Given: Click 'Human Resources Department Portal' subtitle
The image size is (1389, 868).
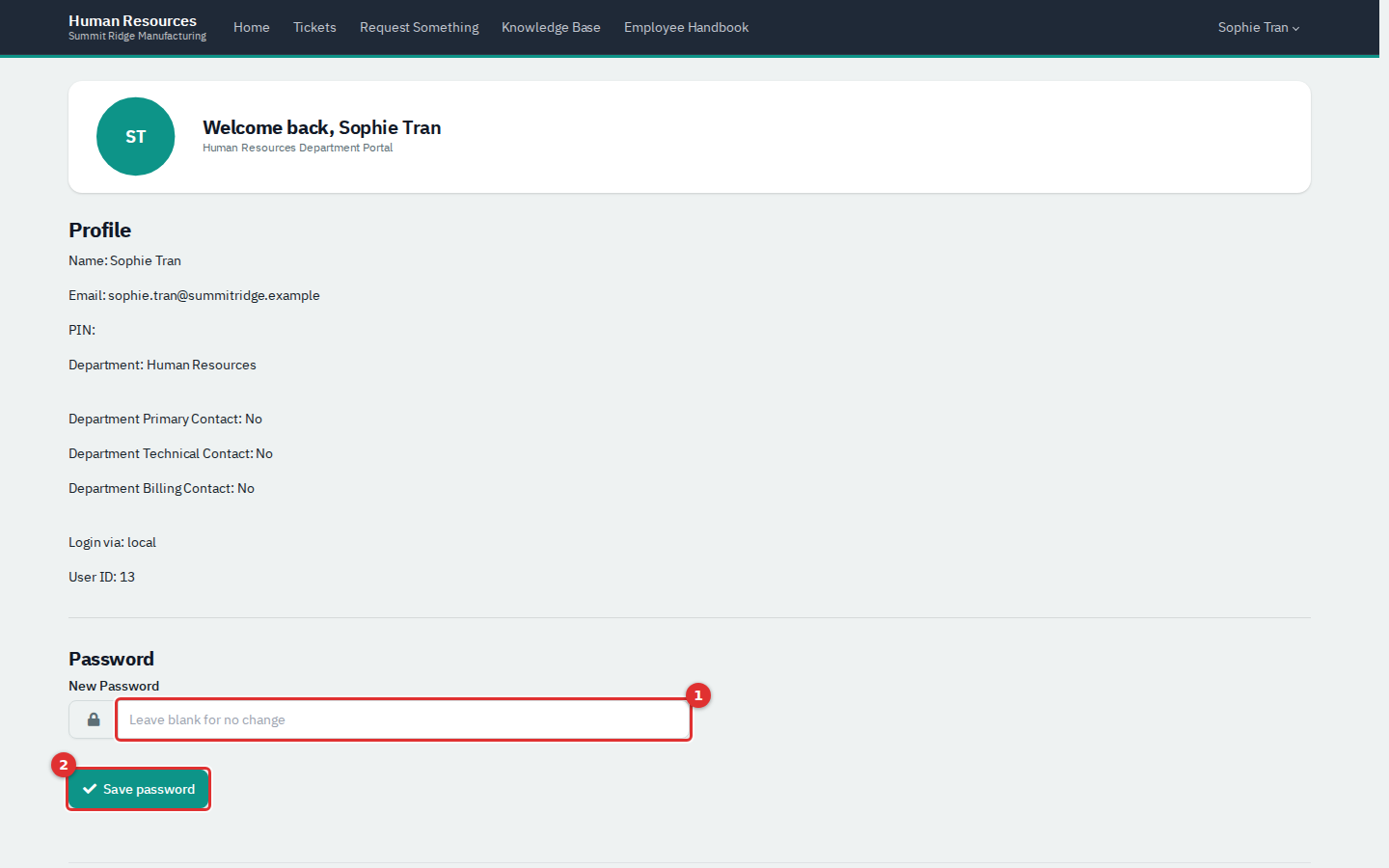Looking at the screenshot, I should (297, 148).
